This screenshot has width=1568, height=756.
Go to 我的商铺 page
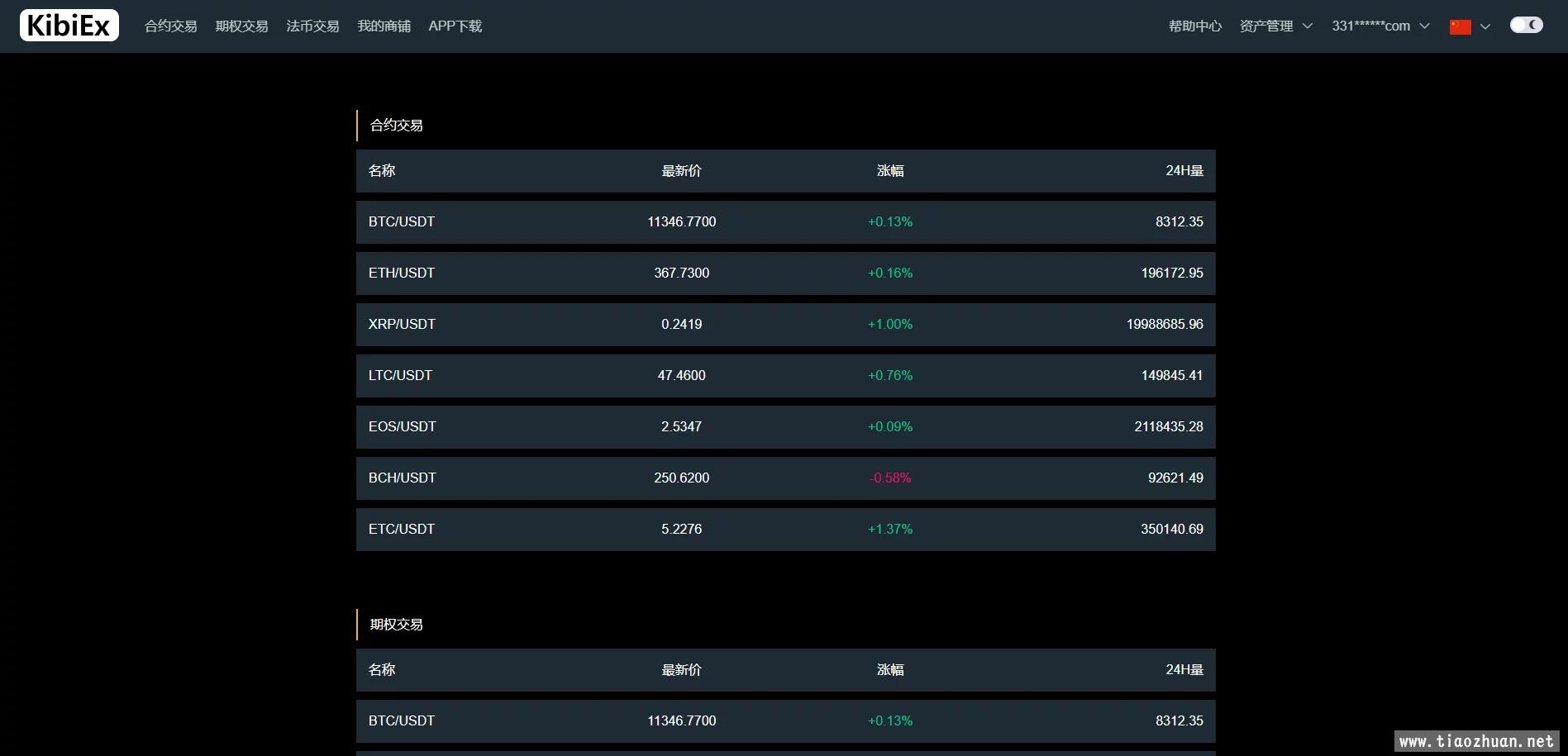[384, 26]
